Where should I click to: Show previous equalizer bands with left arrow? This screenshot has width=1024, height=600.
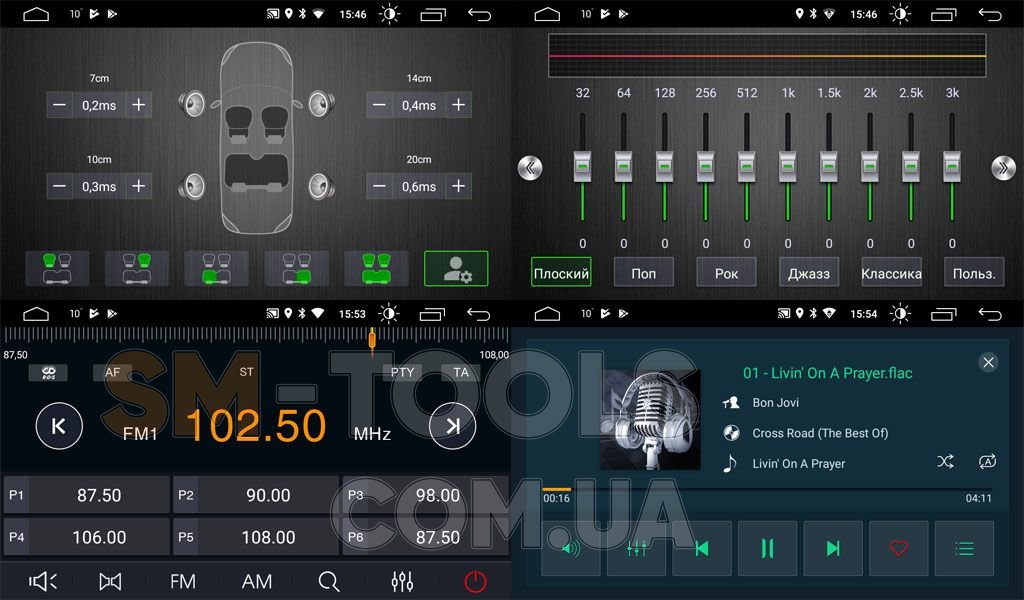click(x=530, y=168)
